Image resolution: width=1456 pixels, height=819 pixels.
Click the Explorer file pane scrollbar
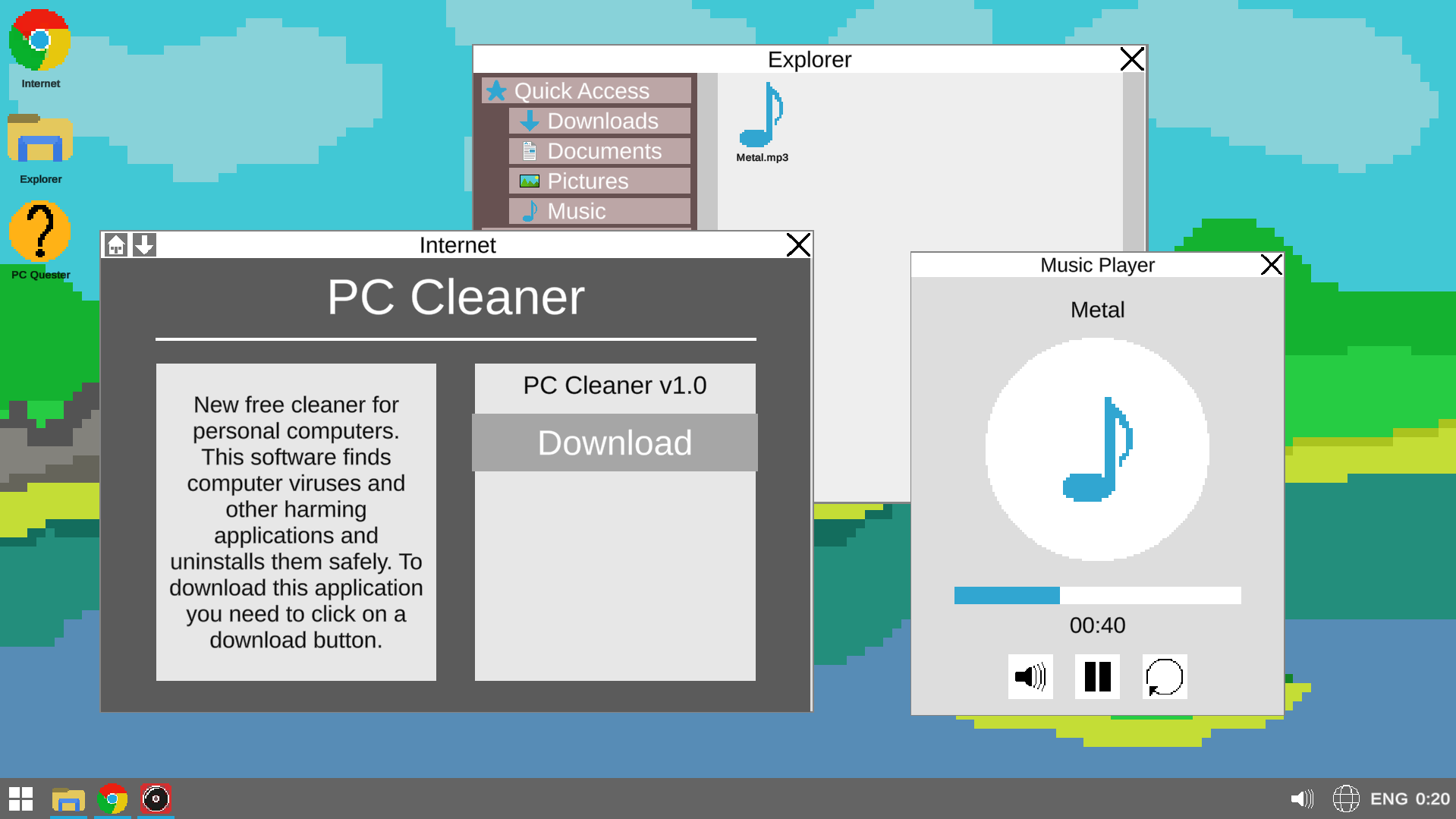pyautogui.click(x=1134, y=162)
